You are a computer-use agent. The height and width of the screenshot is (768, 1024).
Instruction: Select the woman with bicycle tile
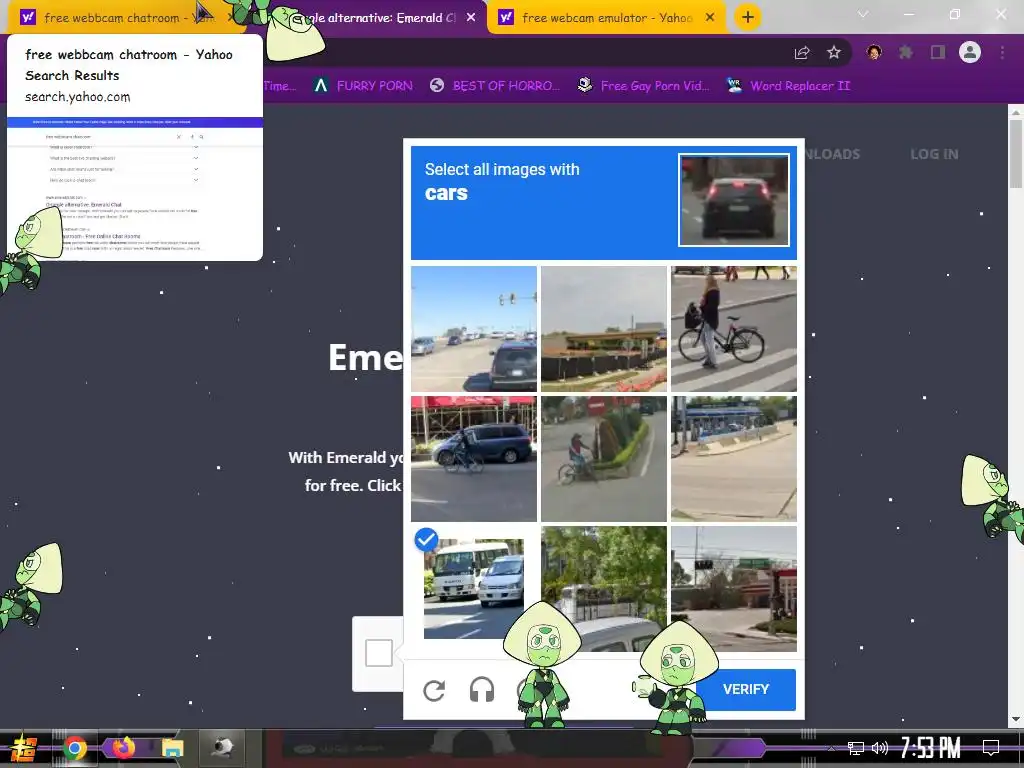pos(734,328)
